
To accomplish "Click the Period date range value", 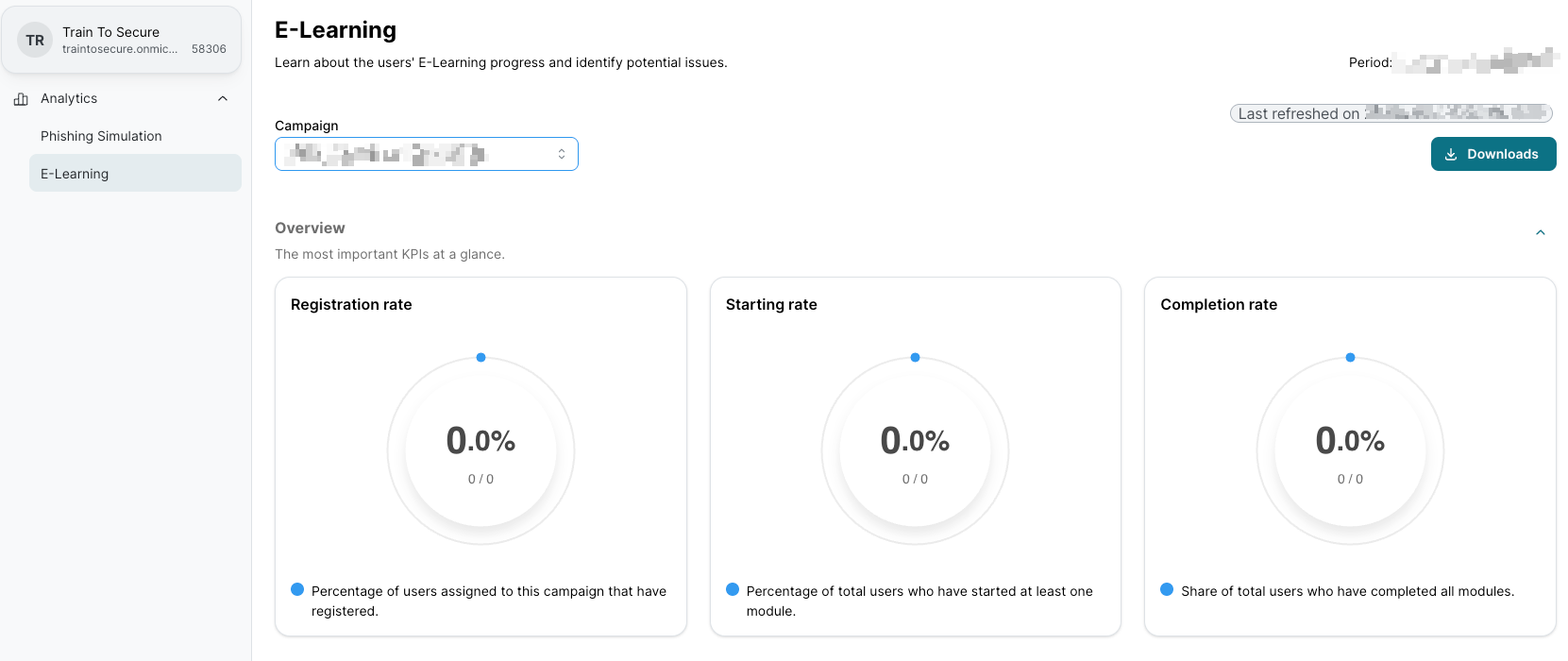I will point(1475,62).
